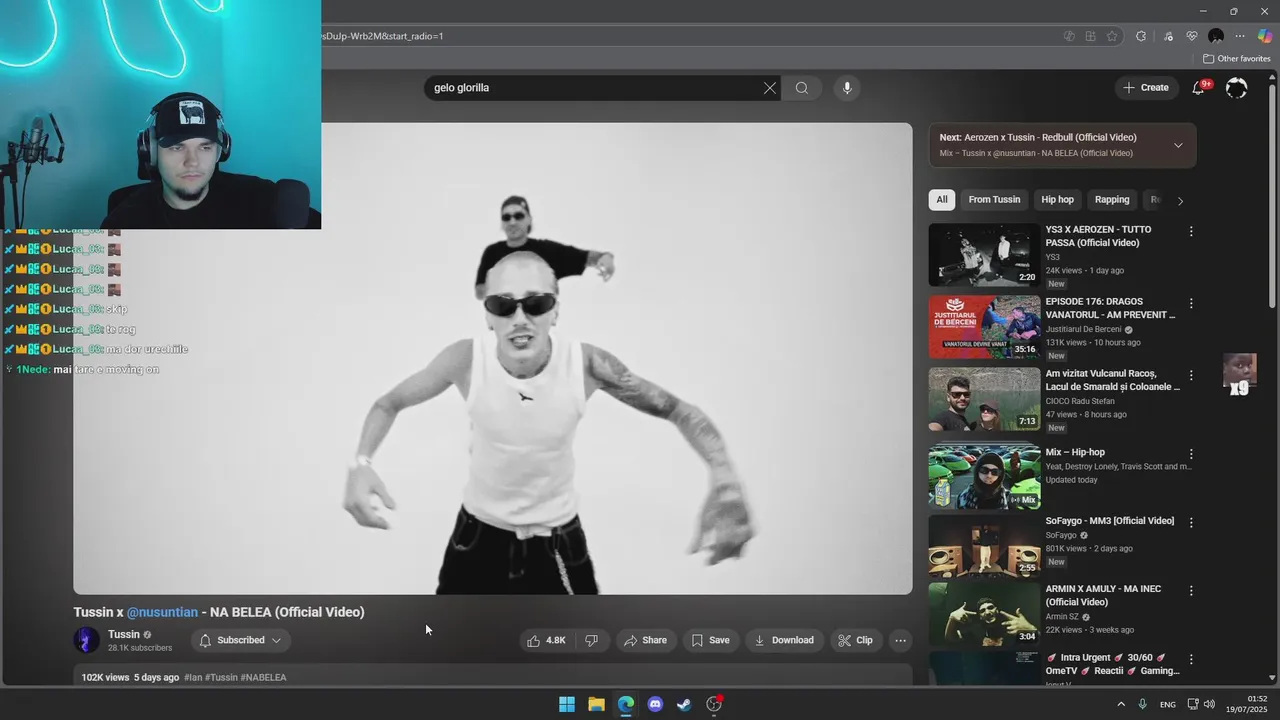The image size is (1280, 720).
Task: Open Edge Copilot icon
Action: (1265, 36)
